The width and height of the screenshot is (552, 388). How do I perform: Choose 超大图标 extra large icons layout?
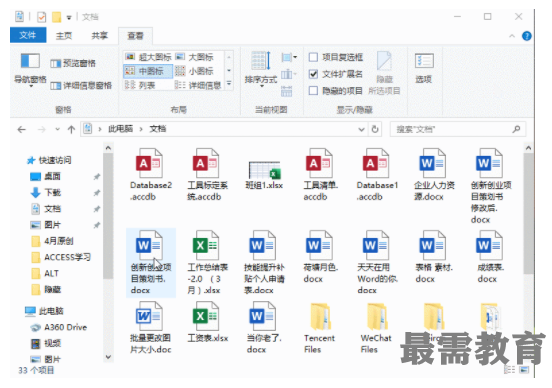(x=148, y=57)
